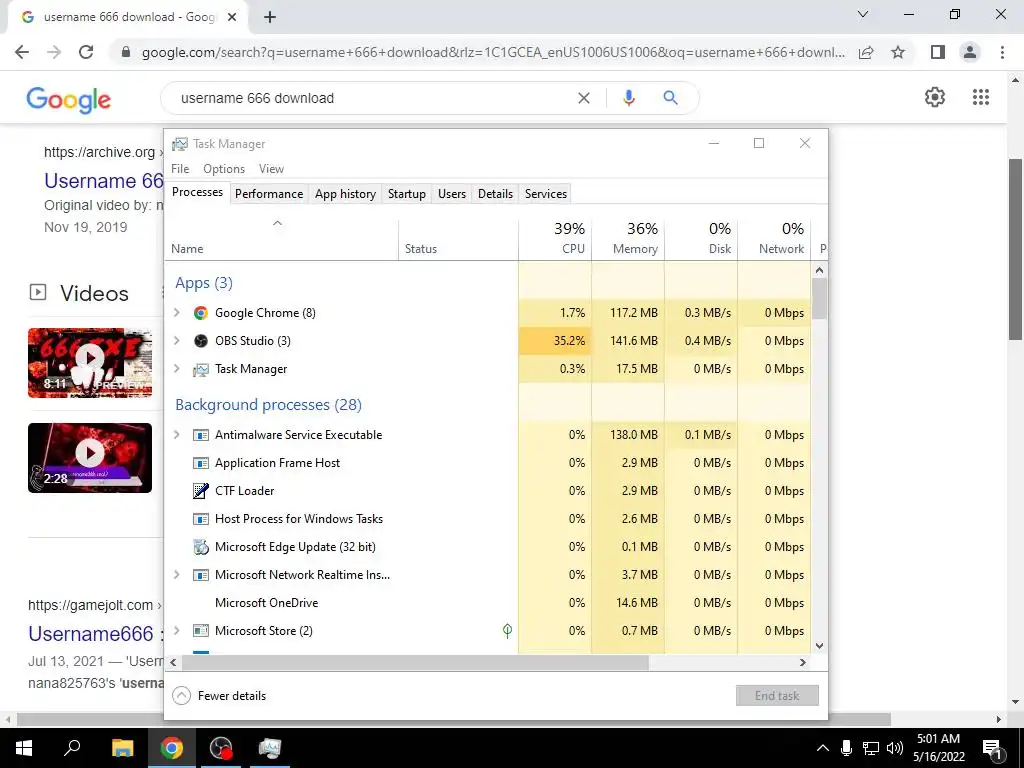Screen dimensions: 1024x768
Task: Click the Microsoft Edge Update icon
Action: [200, 547]
